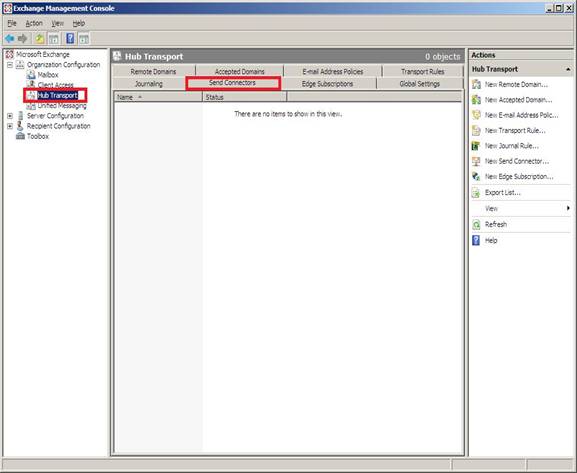Select Organization Configuration tree node
The image size is (577, 473).
pyautogui.click(x=63, y=65)
